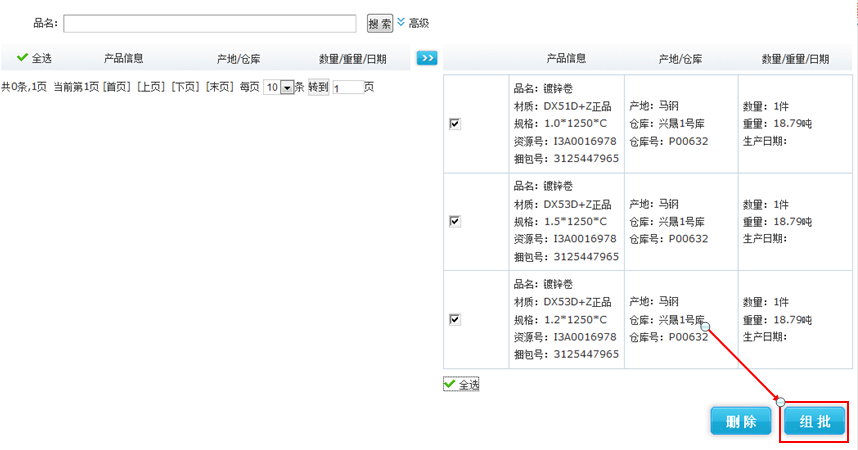Click the 删除 delete button
Screen dimensions: 858x450
coord(740,421)
